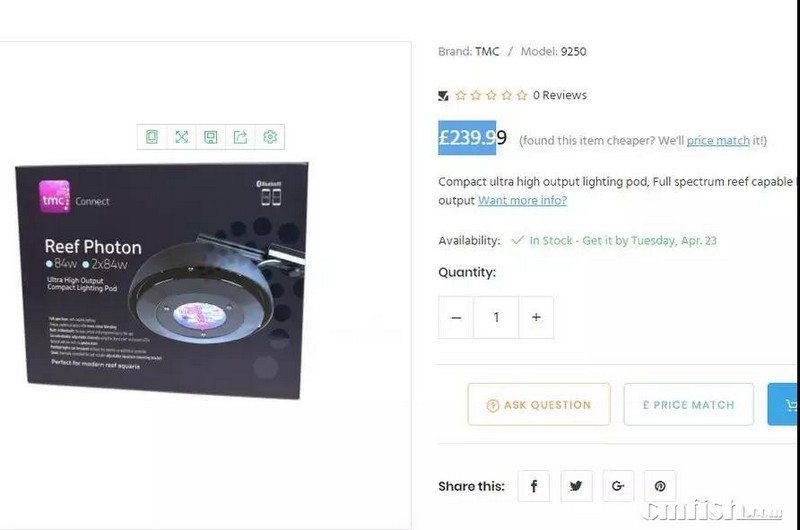Increase quantity with the plus button
Screen dimensions: 800x530
coord(536,317)
